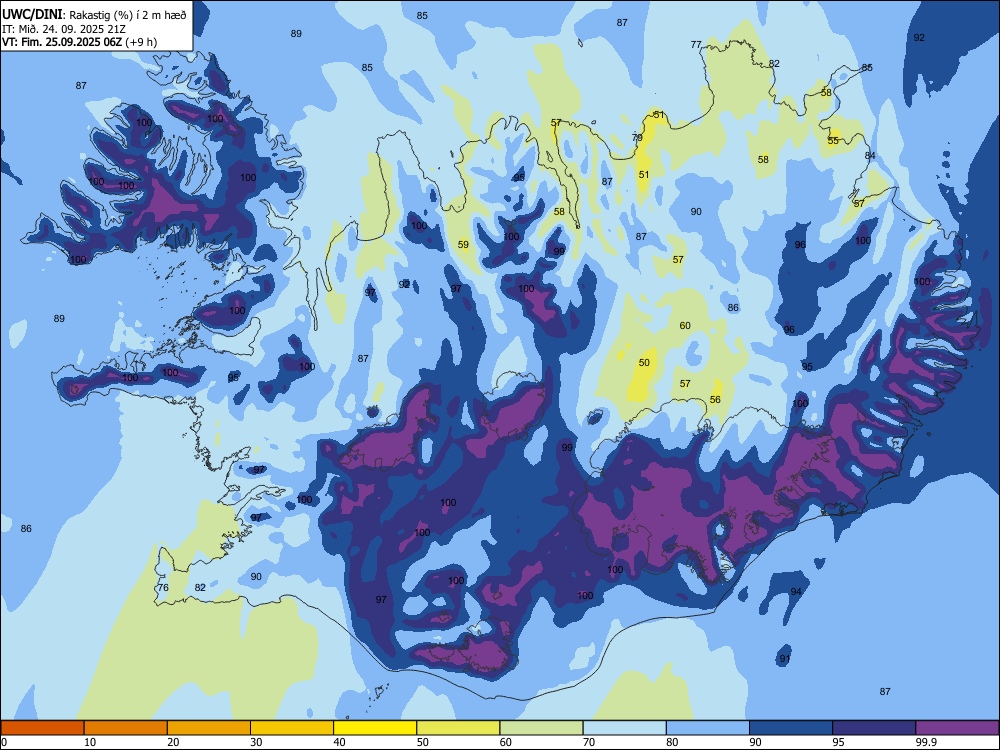
Task: Click the title text "UWC/DINI: Rakastig (%) í 2 m hæð"
Action: [94, 15]
